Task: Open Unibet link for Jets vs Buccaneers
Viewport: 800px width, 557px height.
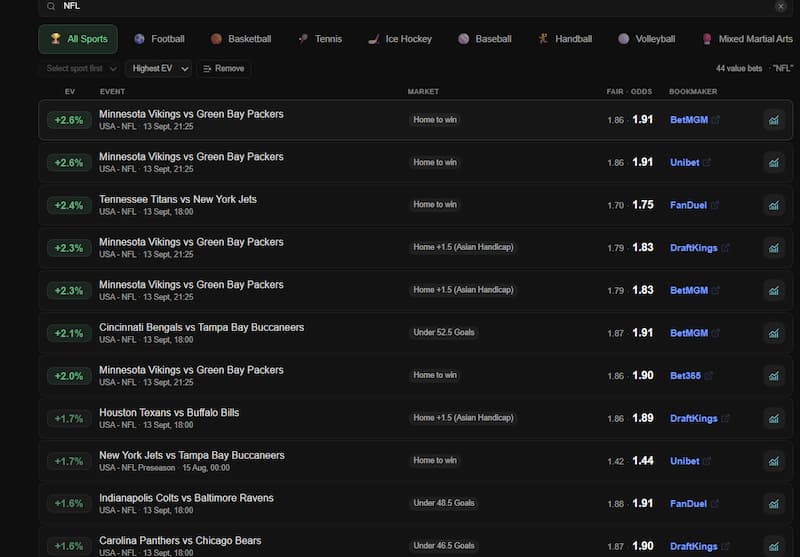Action: click(685, 461)
